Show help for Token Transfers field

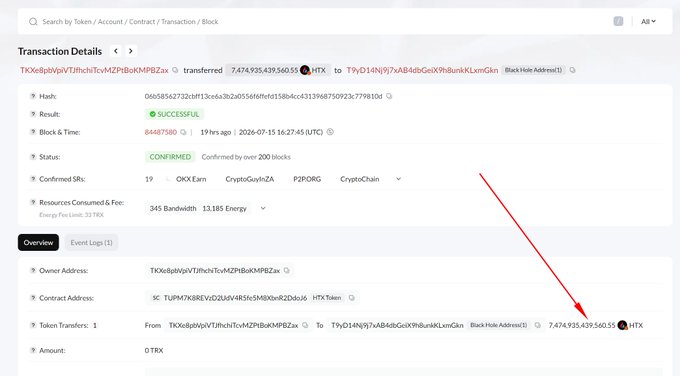tap(33, 325)
